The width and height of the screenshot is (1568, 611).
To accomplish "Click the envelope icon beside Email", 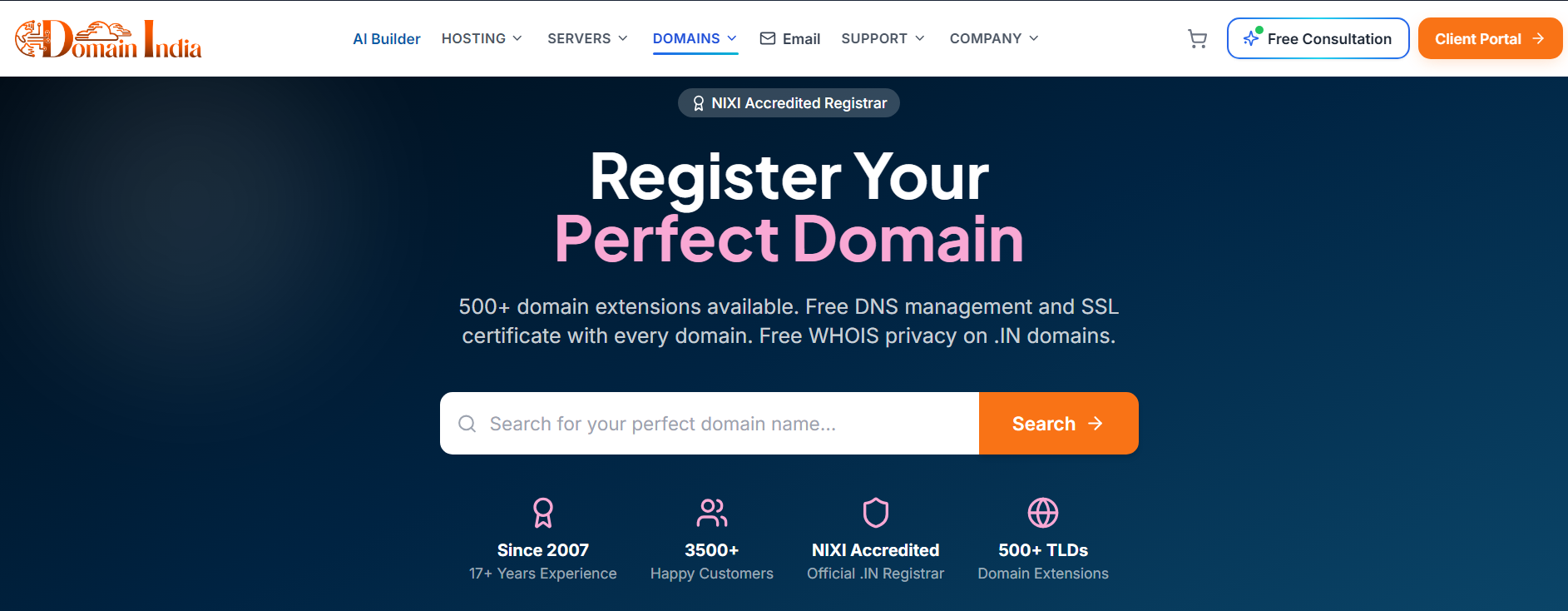I will [x=768, y=38].
